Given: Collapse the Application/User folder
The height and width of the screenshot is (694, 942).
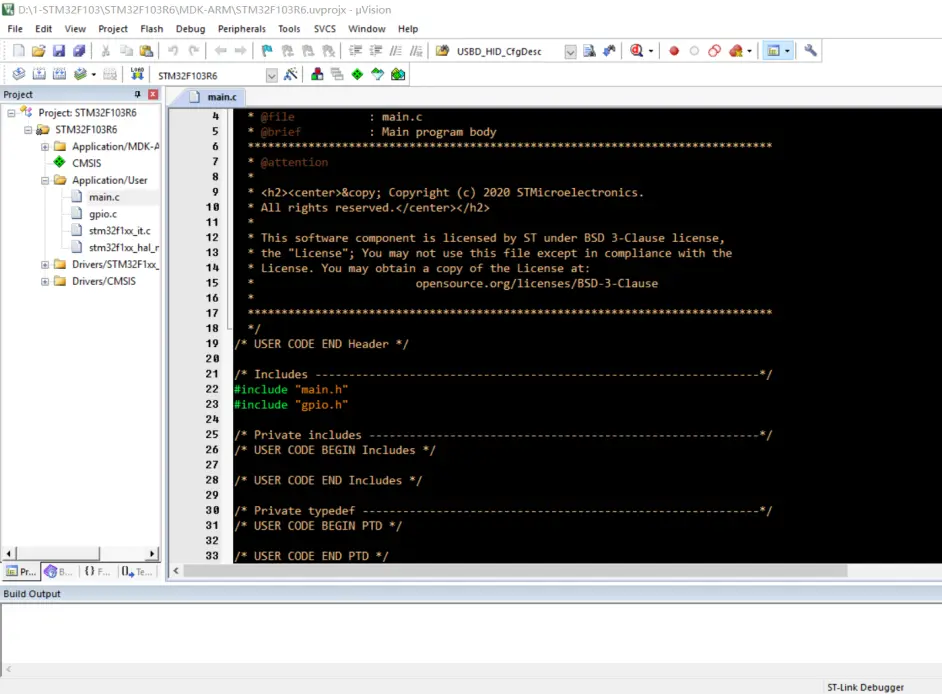Looking at the screenshot, I should point(45,180).
